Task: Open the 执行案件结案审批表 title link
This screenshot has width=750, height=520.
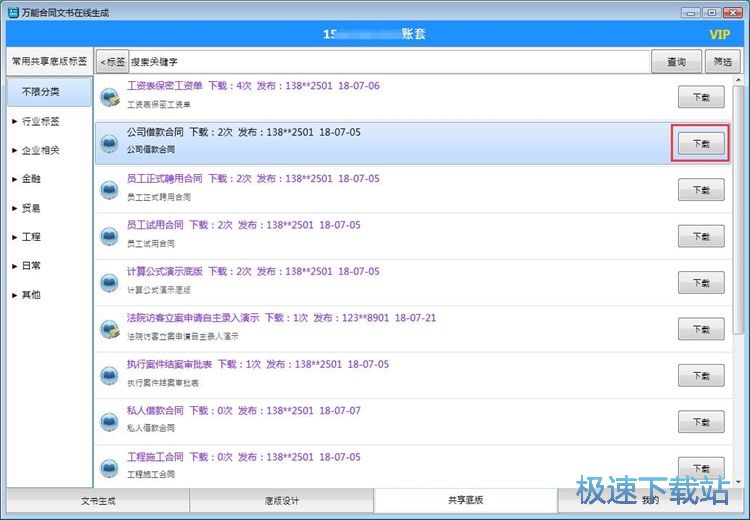Action: tap(169, 364)
